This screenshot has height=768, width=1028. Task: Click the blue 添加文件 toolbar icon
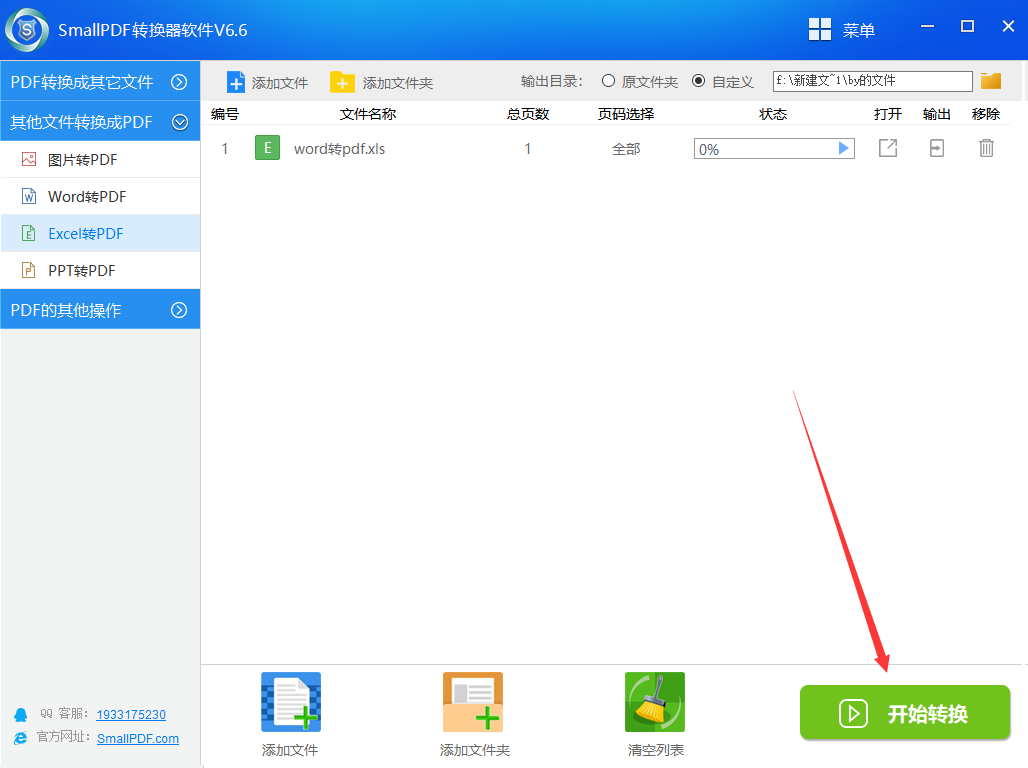point(236,83)
